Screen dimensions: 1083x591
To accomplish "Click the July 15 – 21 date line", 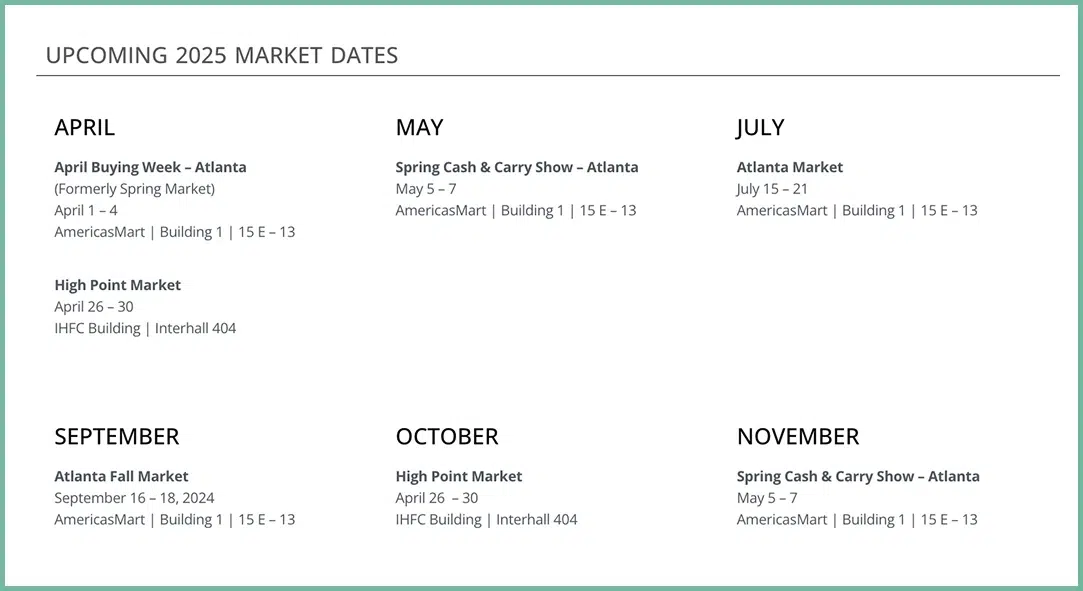I will pyautogui.click(x=772, y=189).
